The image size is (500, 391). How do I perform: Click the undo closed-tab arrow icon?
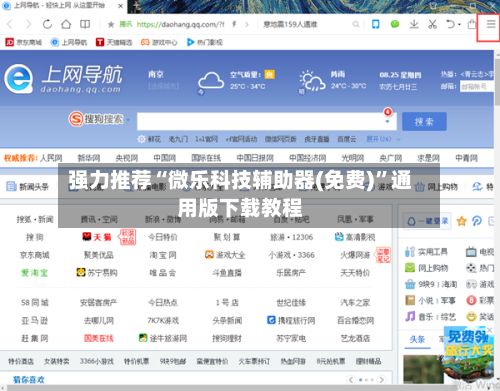coord(450,24)
